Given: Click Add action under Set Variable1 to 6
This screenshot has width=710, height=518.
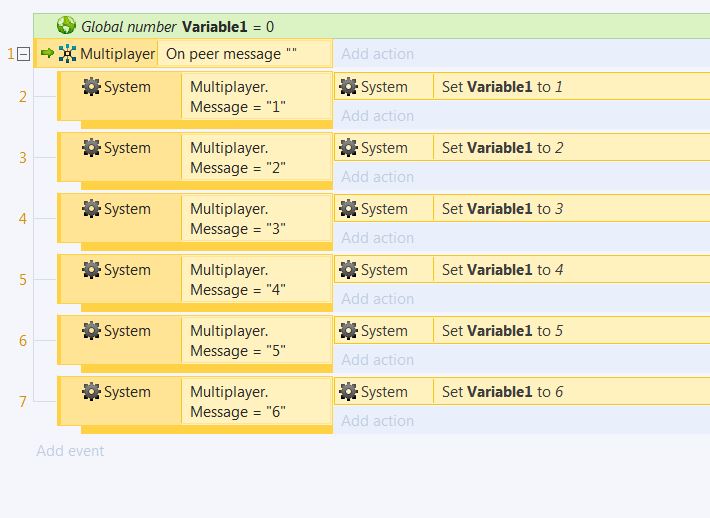Looking at the screenshot, I should point(378,421).
